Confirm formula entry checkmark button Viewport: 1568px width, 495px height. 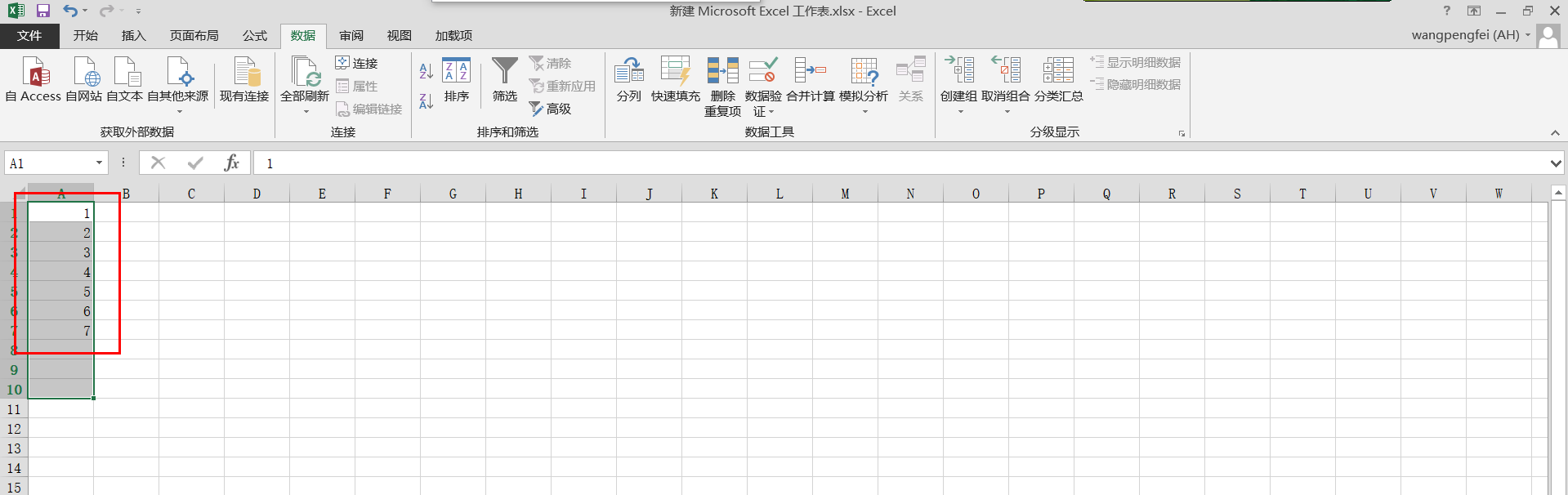195,163
